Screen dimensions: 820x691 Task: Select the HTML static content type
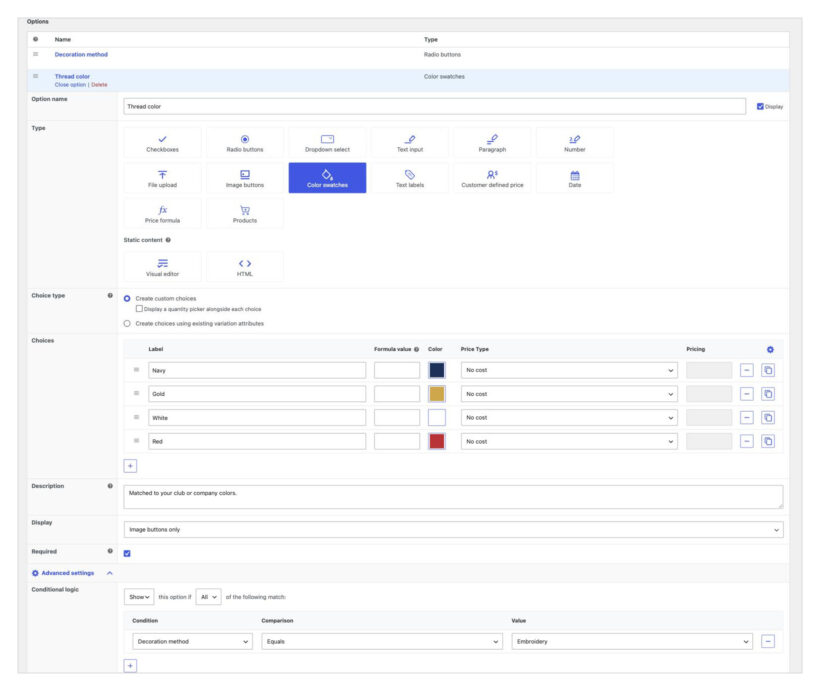[245, 267]
